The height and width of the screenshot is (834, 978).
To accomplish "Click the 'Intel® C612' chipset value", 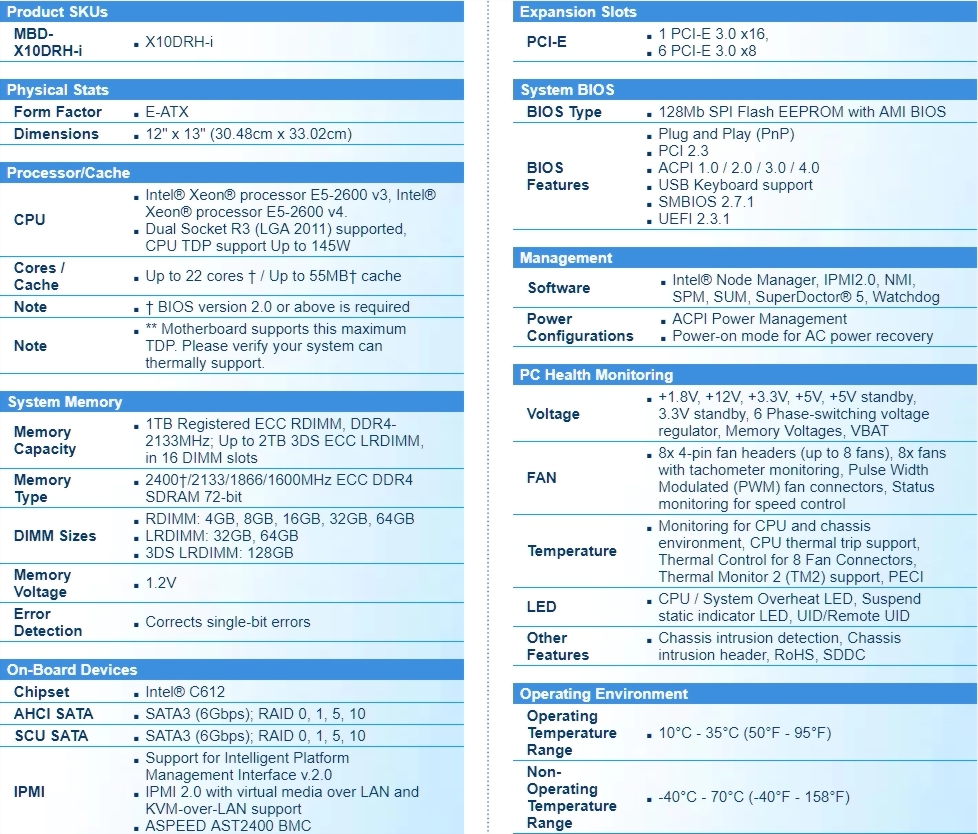I will click(185, 692).
